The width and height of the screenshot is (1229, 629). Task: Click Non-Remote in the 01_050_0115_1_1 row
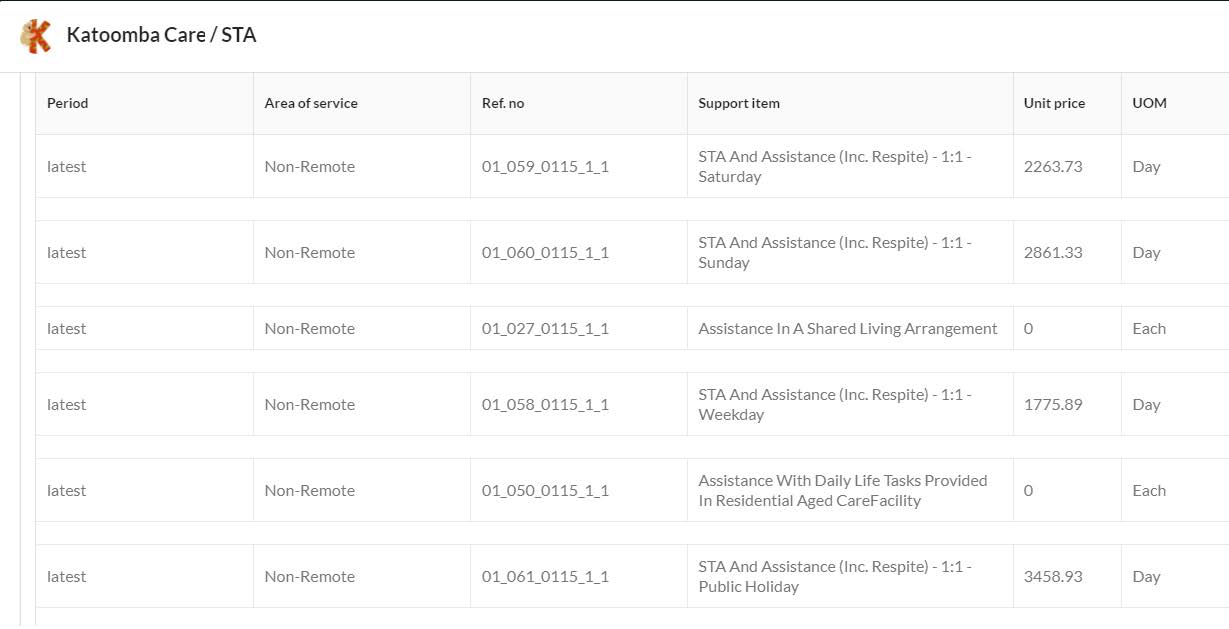(x=310, y=491)
